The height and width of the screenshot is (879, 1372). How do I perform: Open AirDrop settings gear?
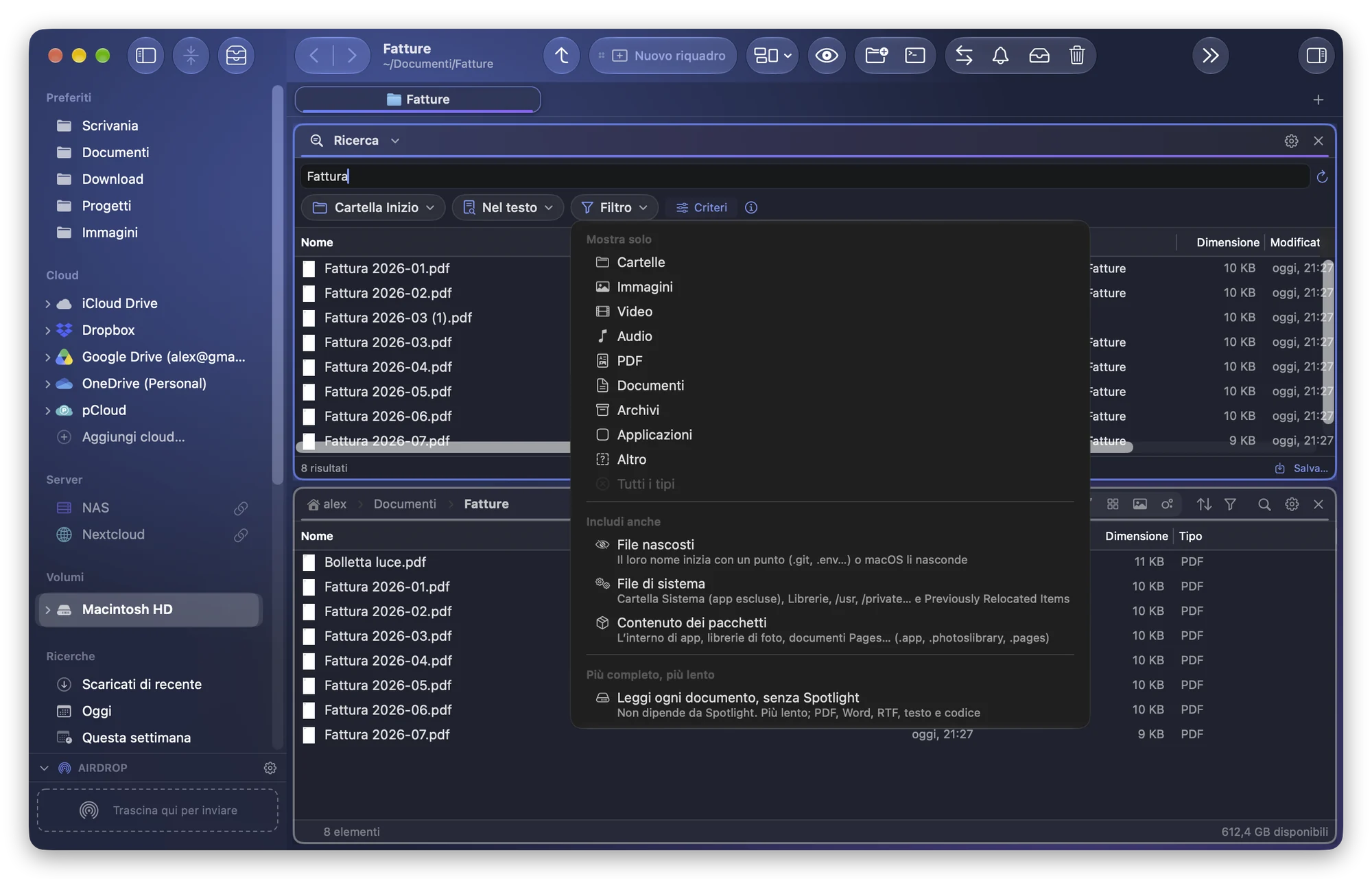coord(270,768)
